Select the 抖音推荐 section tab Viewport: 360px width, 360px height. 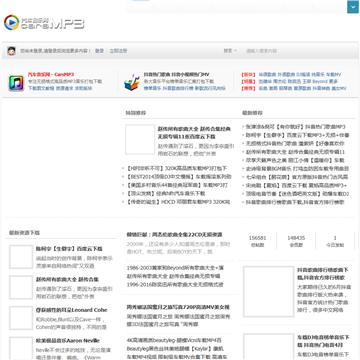pos(135,113)
